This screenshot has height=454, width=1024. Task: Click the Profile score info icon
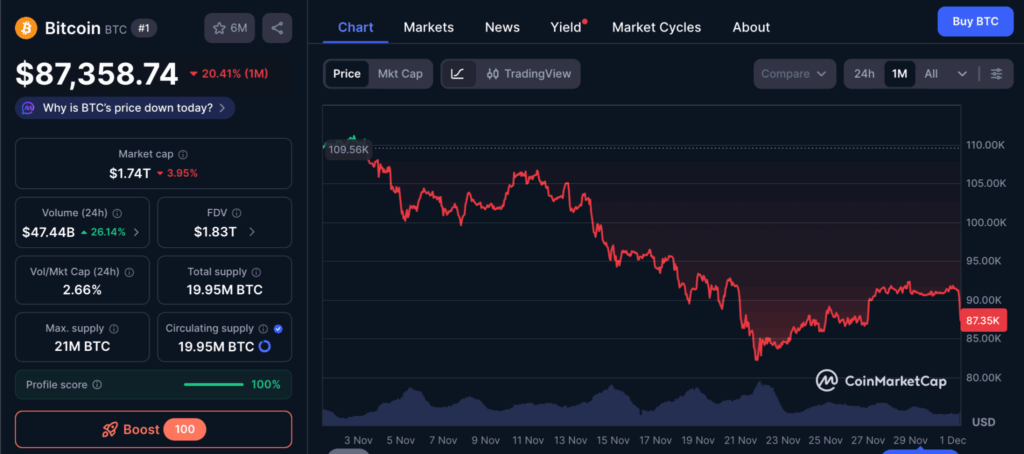point(97,384)
